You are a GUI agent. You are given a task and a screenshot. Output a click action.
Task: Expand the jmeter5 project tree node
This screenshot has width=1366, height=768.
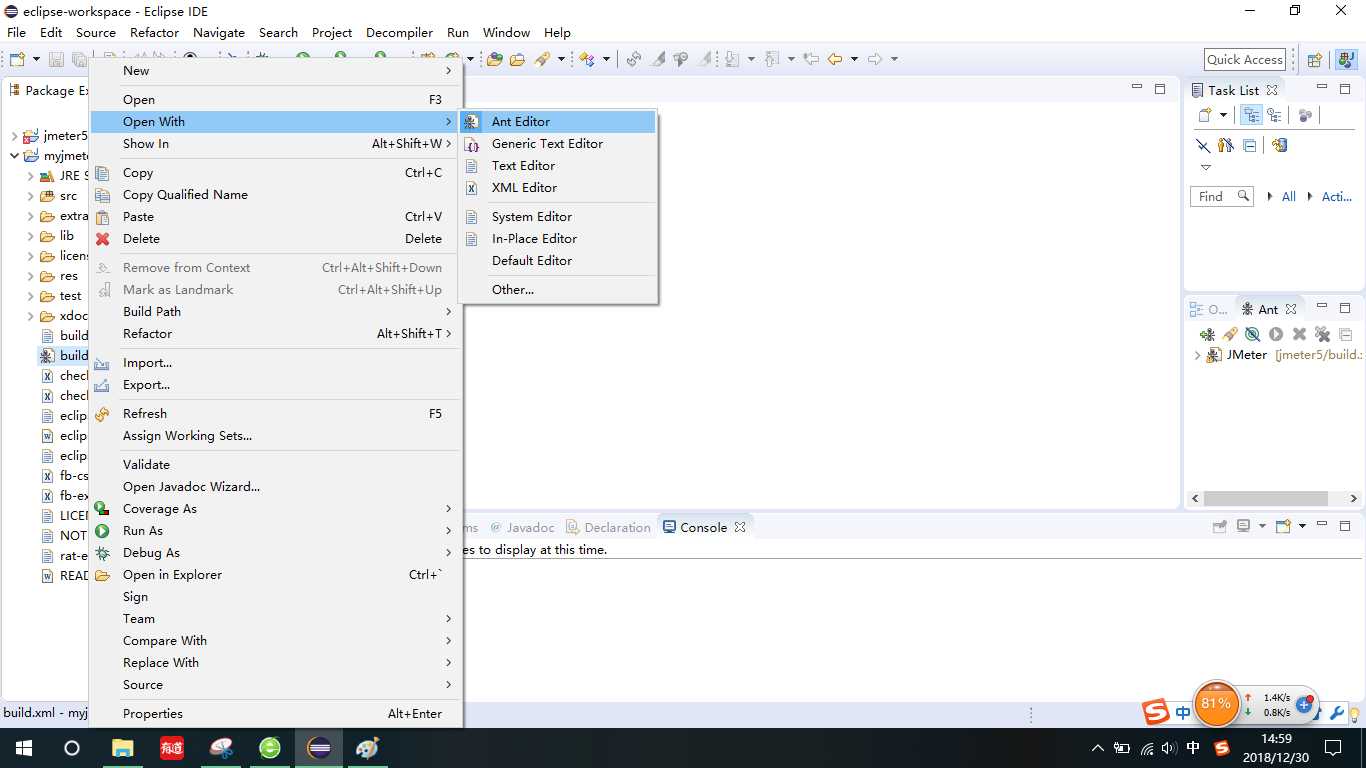(x=15, y=136)
